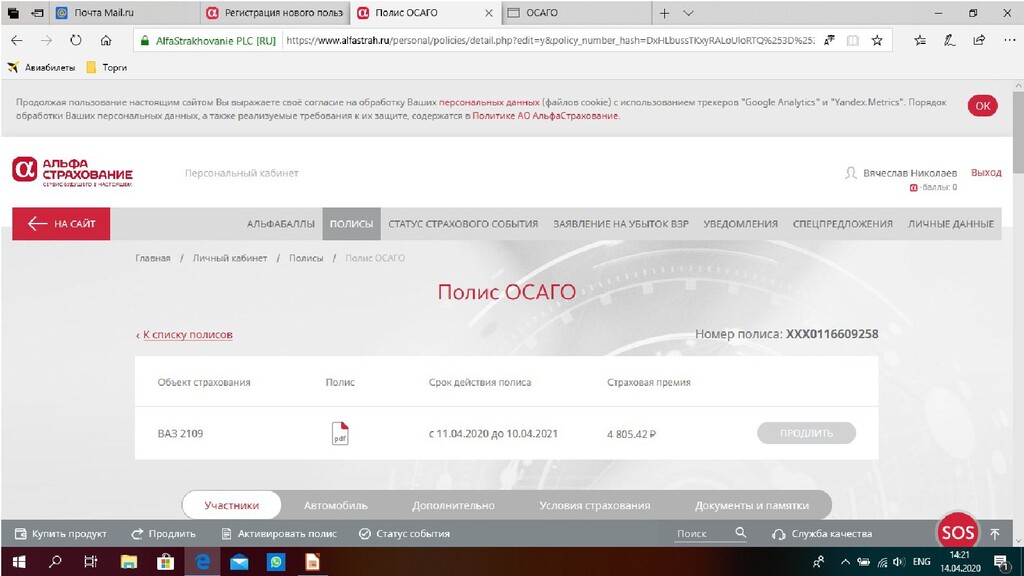The height and width of the screenshot is (576, 1024).
Task: Open Авиабилеты bookmark in favorites bar
Action: (41, 67)
